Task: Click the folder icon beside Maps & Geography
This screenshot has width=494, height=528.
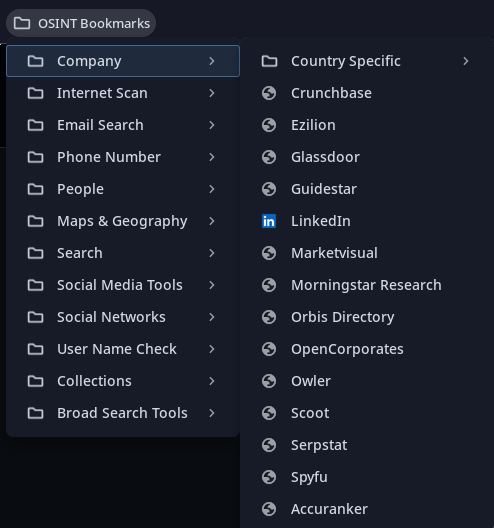Action: 35,221
